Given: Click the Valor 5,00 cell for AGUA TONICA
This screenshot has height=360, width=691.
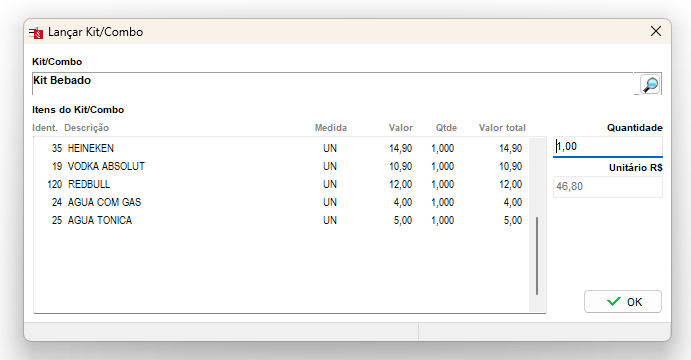Looking at the screenshot, I should (403, 221).
